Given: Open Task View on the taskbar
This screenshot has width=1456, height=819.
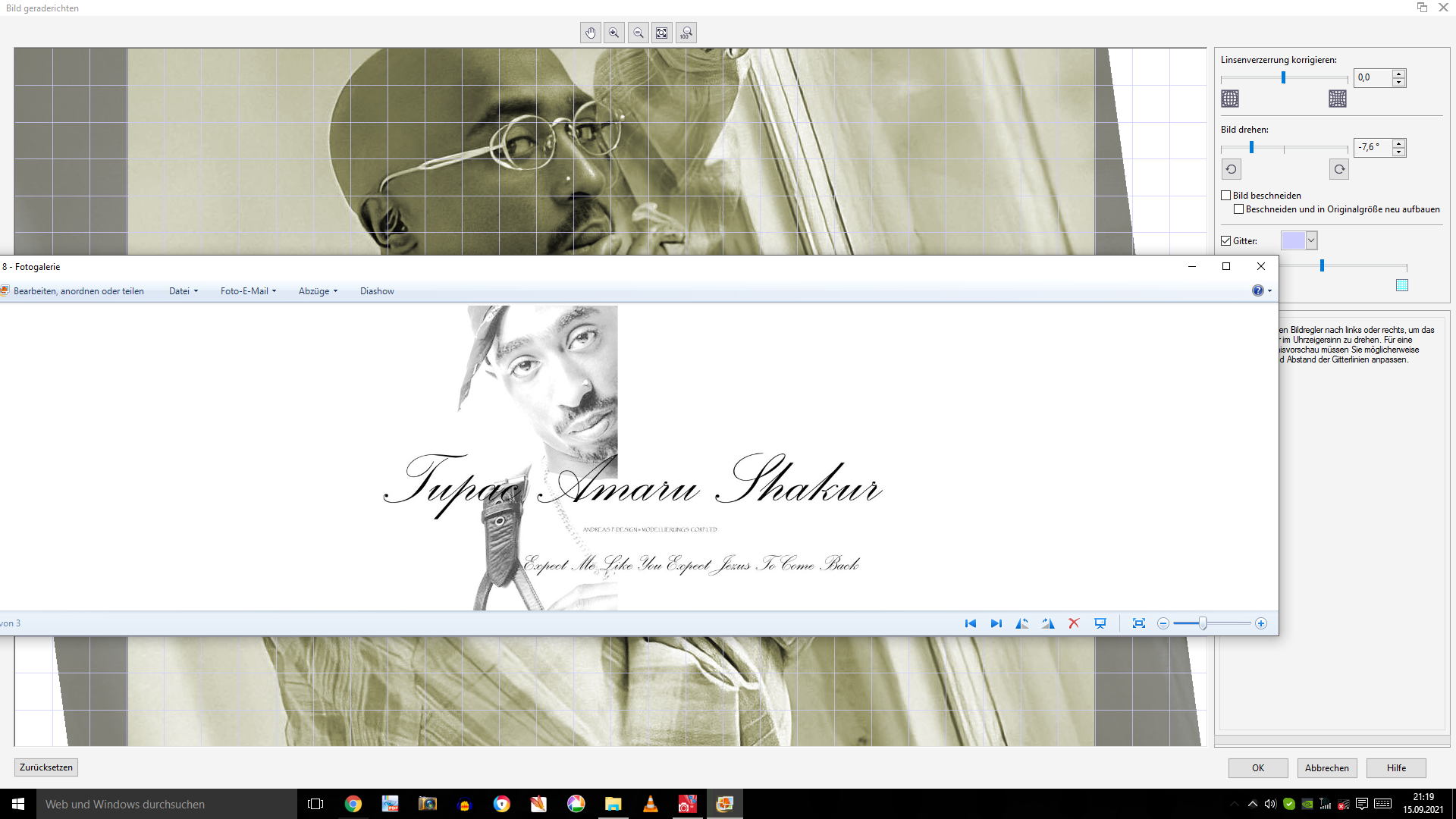Looking at the screenshot, I should pyautogui.click(x=315, y=804).
